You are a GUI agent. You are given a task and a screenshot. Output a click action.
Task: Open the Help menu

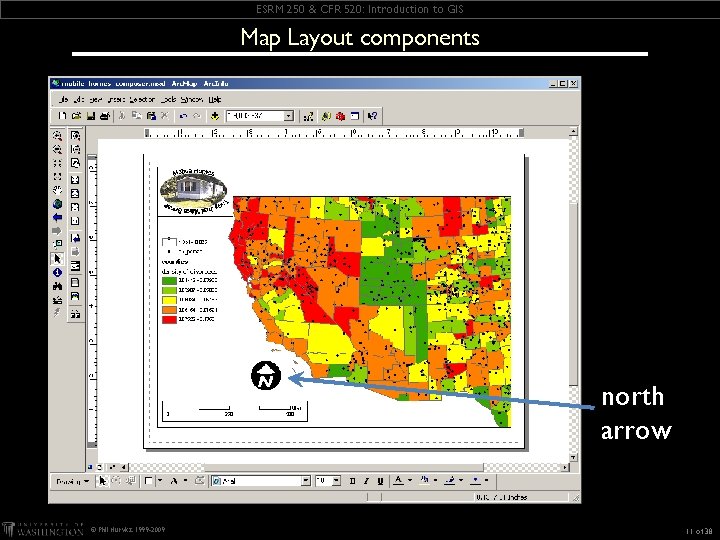(x=215, y=100)
